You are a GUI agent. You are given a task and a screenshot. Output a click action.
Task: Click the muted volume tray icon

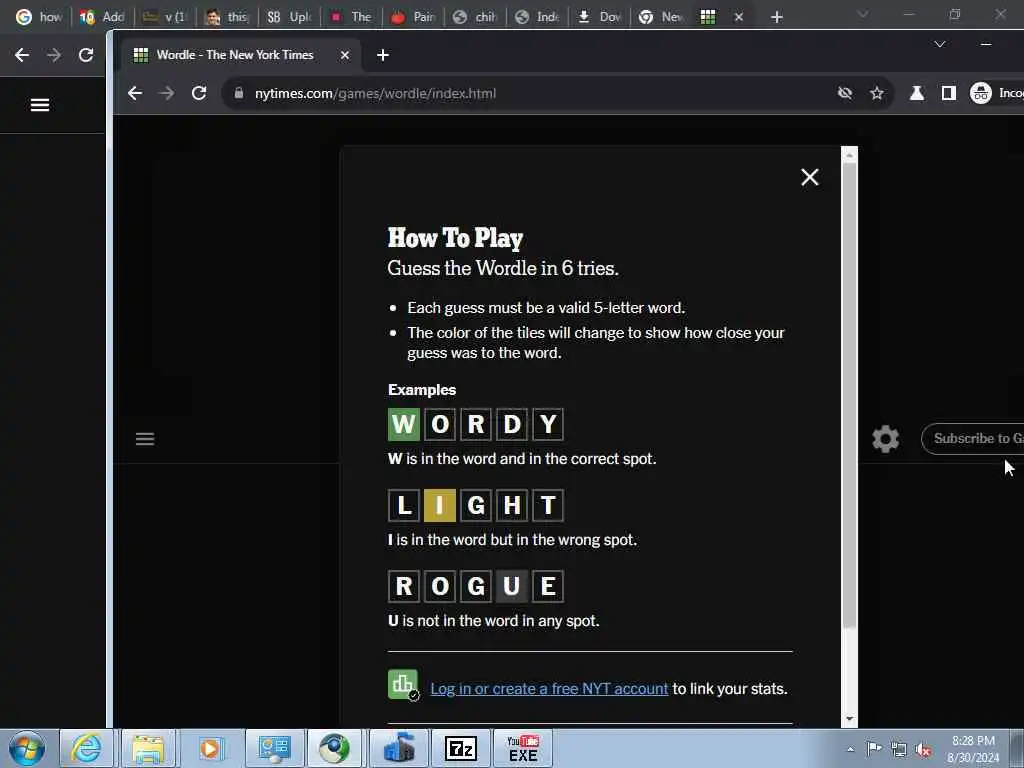tap(923, 749)
